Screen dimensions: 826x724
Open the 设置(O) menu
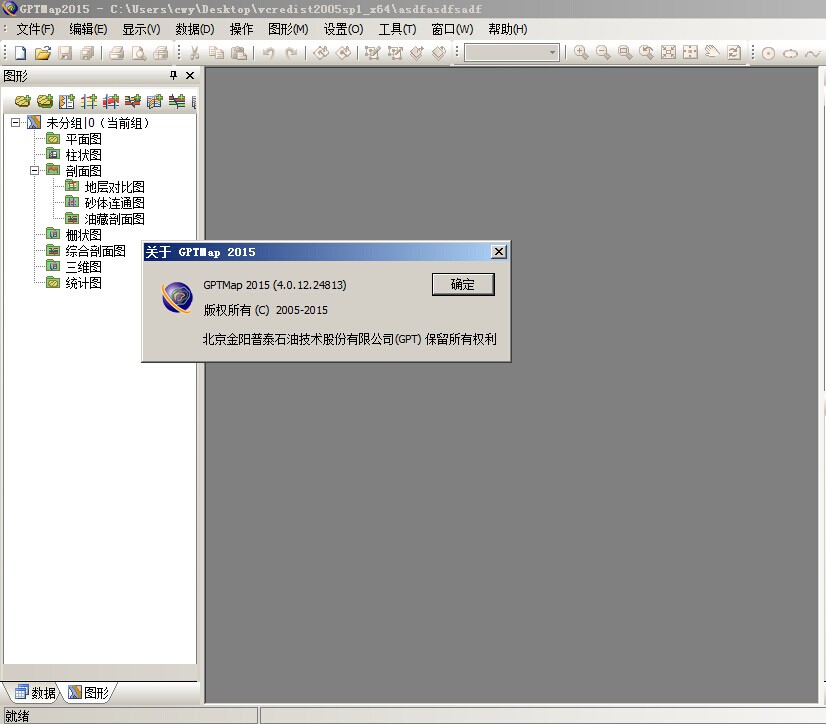click(343, 29)
